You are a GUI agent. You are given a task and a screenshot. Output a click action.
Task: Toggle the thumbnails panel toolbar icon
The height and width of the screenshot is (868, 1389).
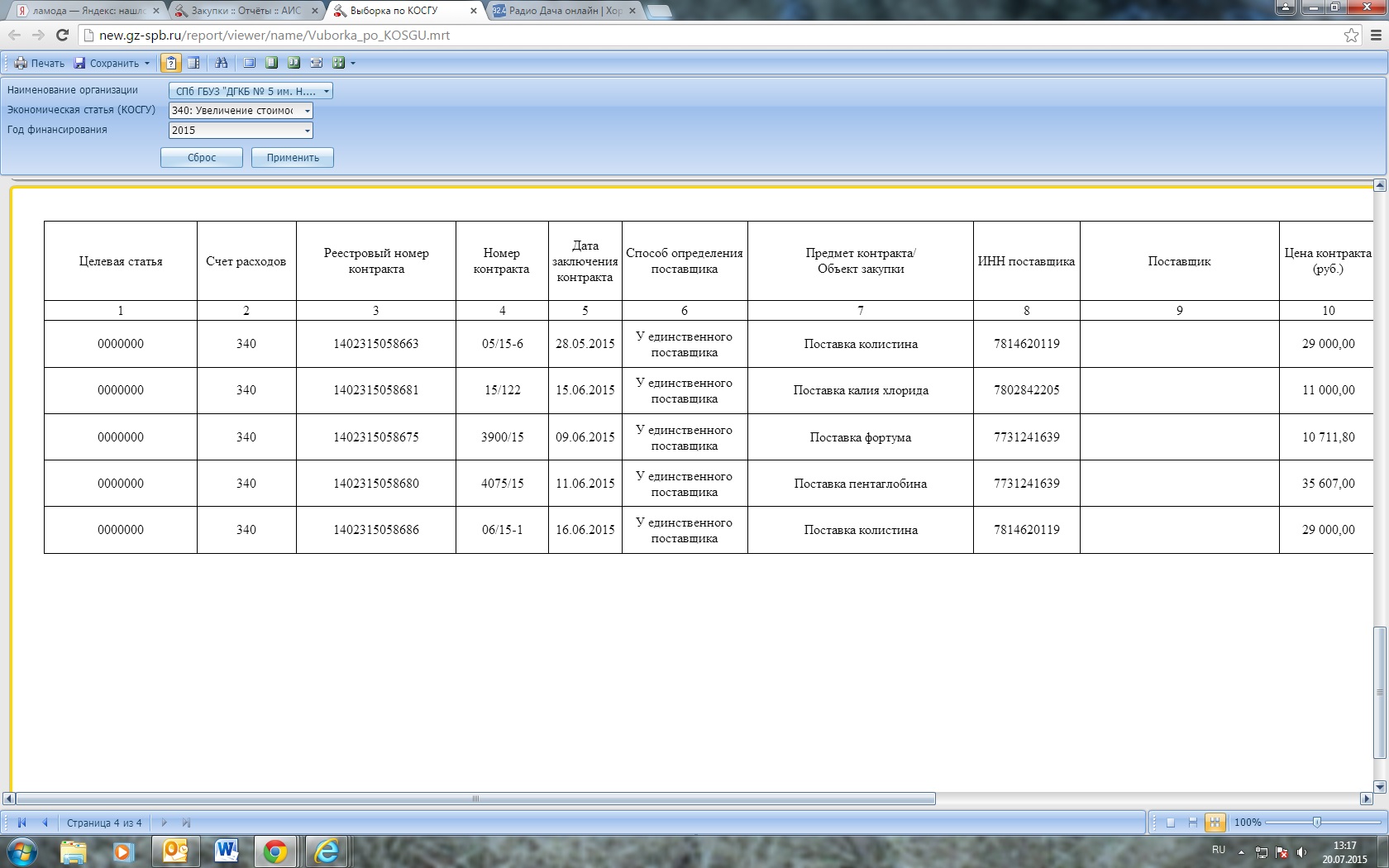pyautogui.click(x=193, y=63)
